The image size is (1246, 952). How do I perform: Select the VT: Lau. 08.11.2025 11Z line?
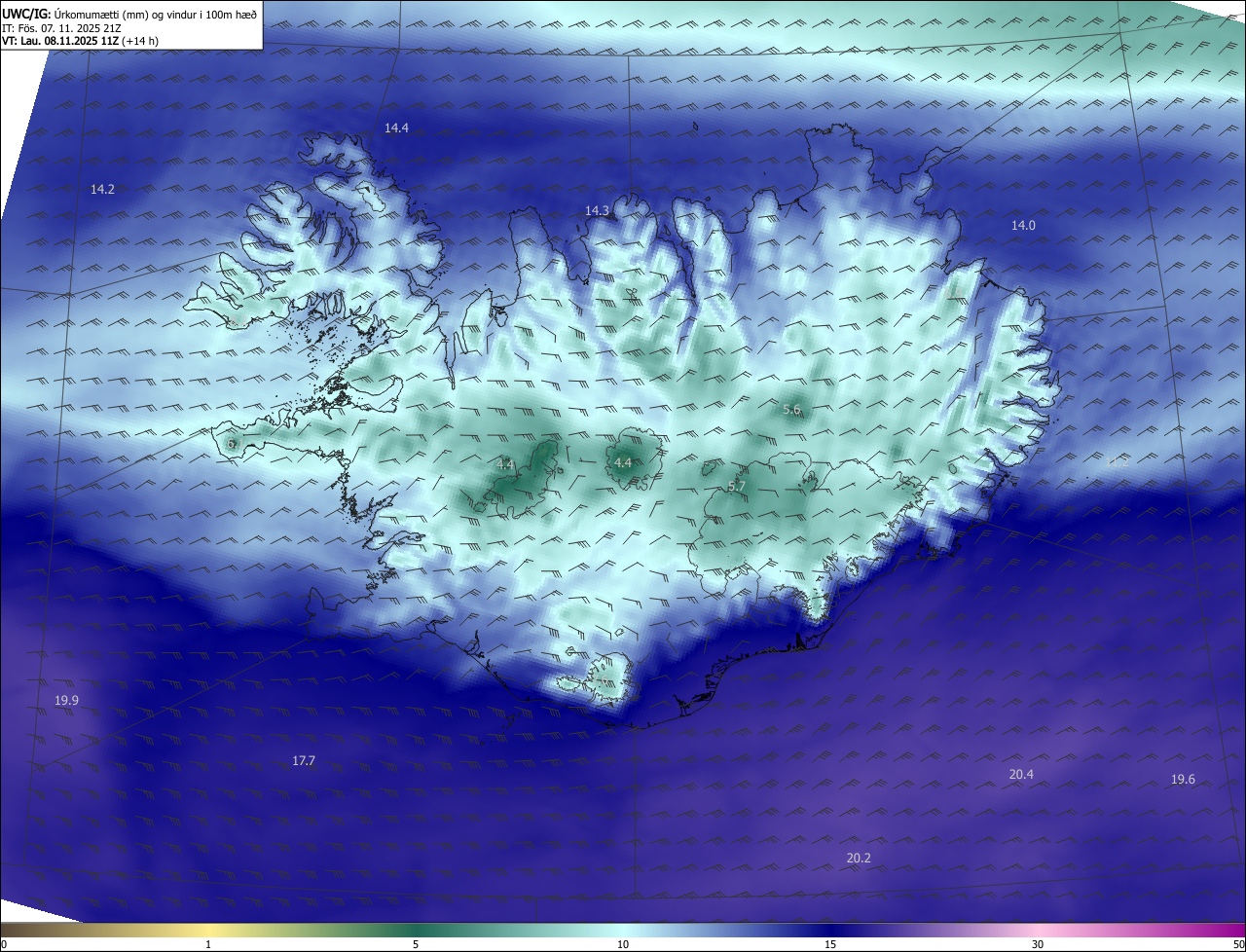80,41
